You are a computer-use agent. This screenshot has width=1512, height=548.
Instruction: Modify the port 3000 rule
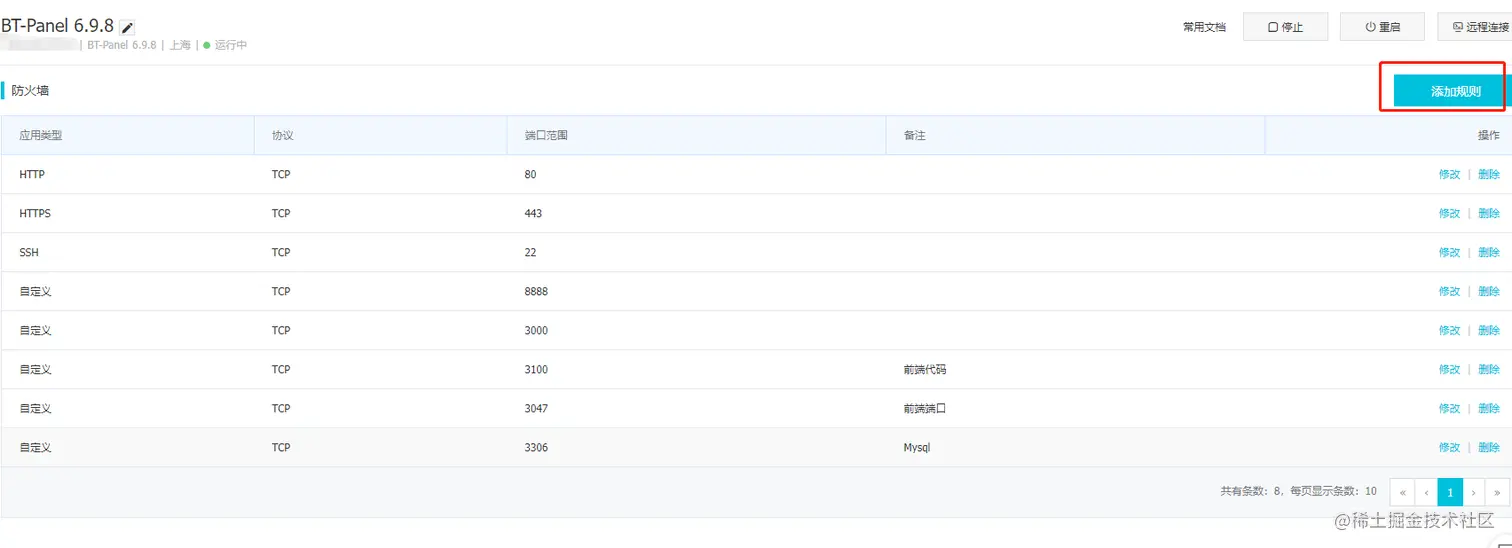[x=1449, y=330]
